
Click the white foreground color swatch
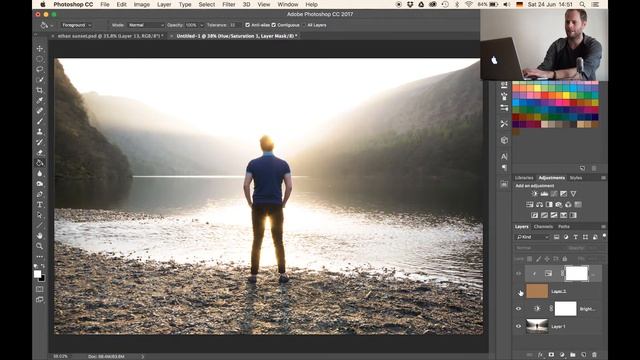(38, 274)
